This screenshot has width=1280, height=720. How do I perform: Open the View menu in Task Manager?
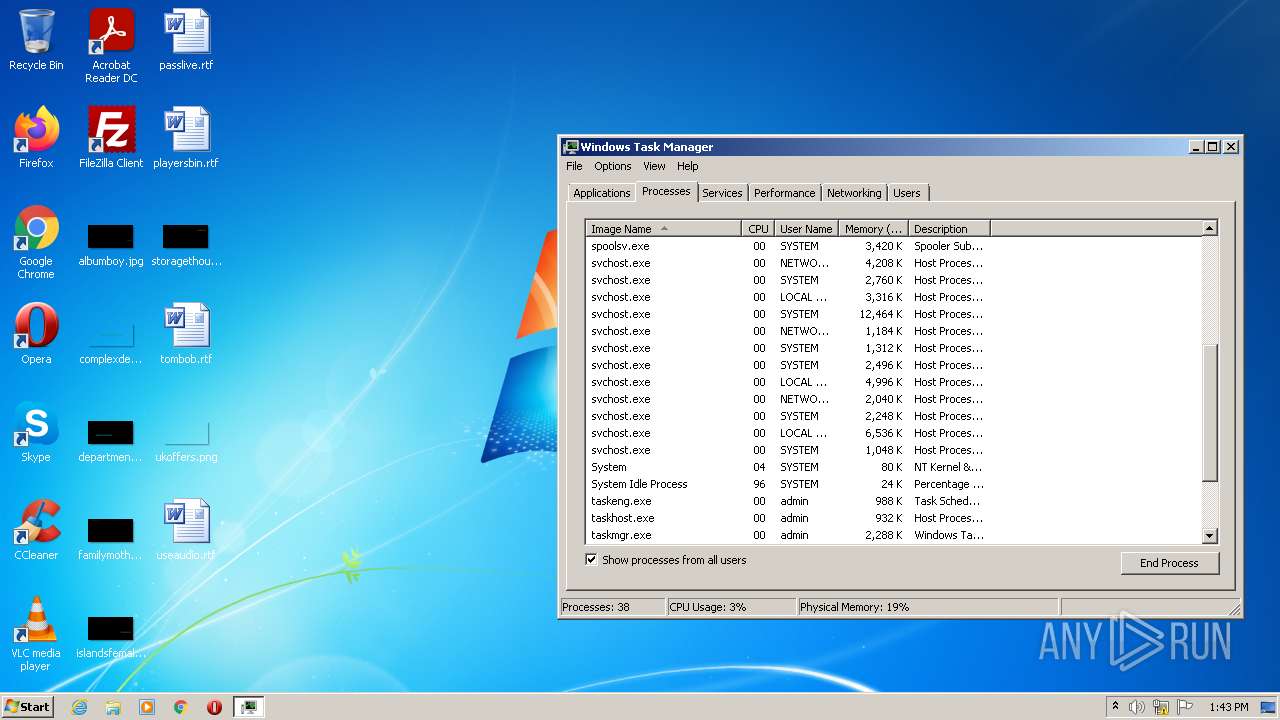(654, 166)
